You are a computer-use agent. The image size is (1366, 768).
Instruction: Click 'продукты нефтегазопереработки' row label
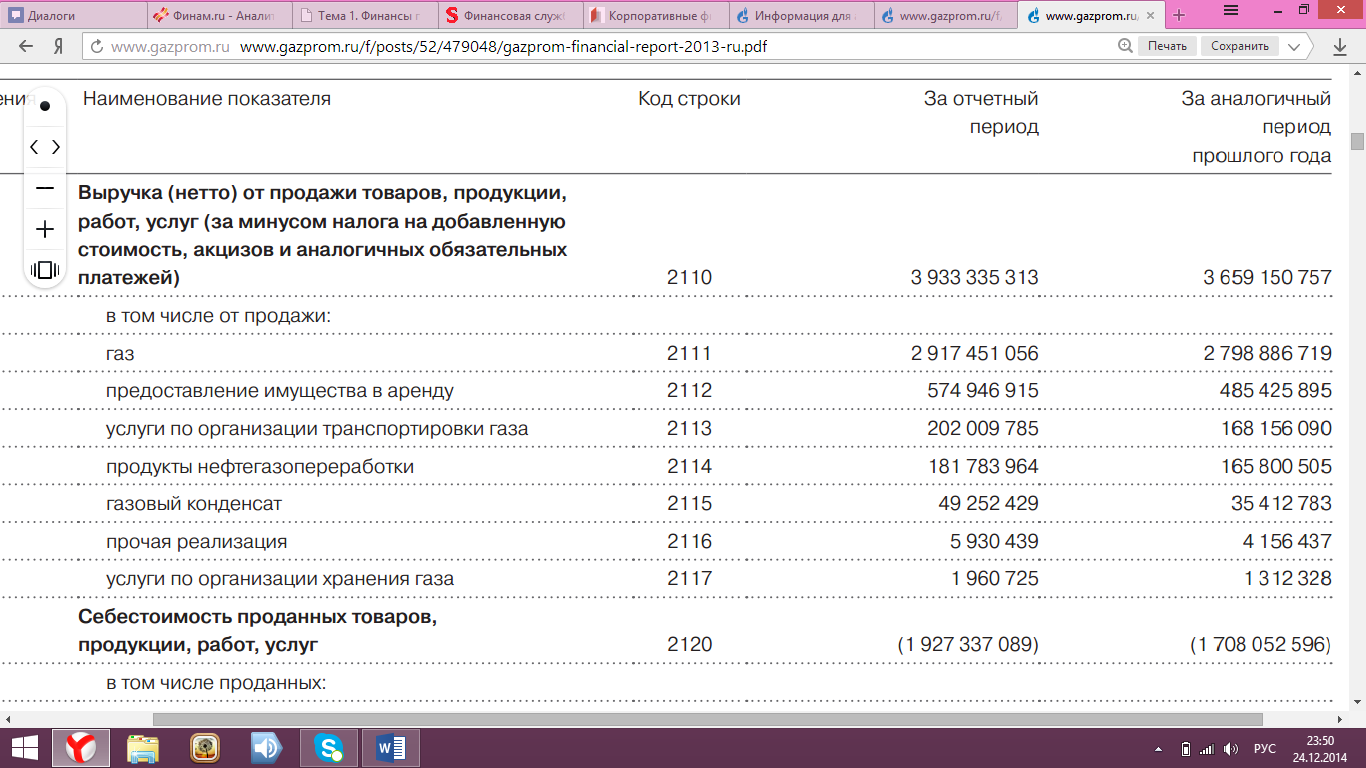(x=260, y=467)
